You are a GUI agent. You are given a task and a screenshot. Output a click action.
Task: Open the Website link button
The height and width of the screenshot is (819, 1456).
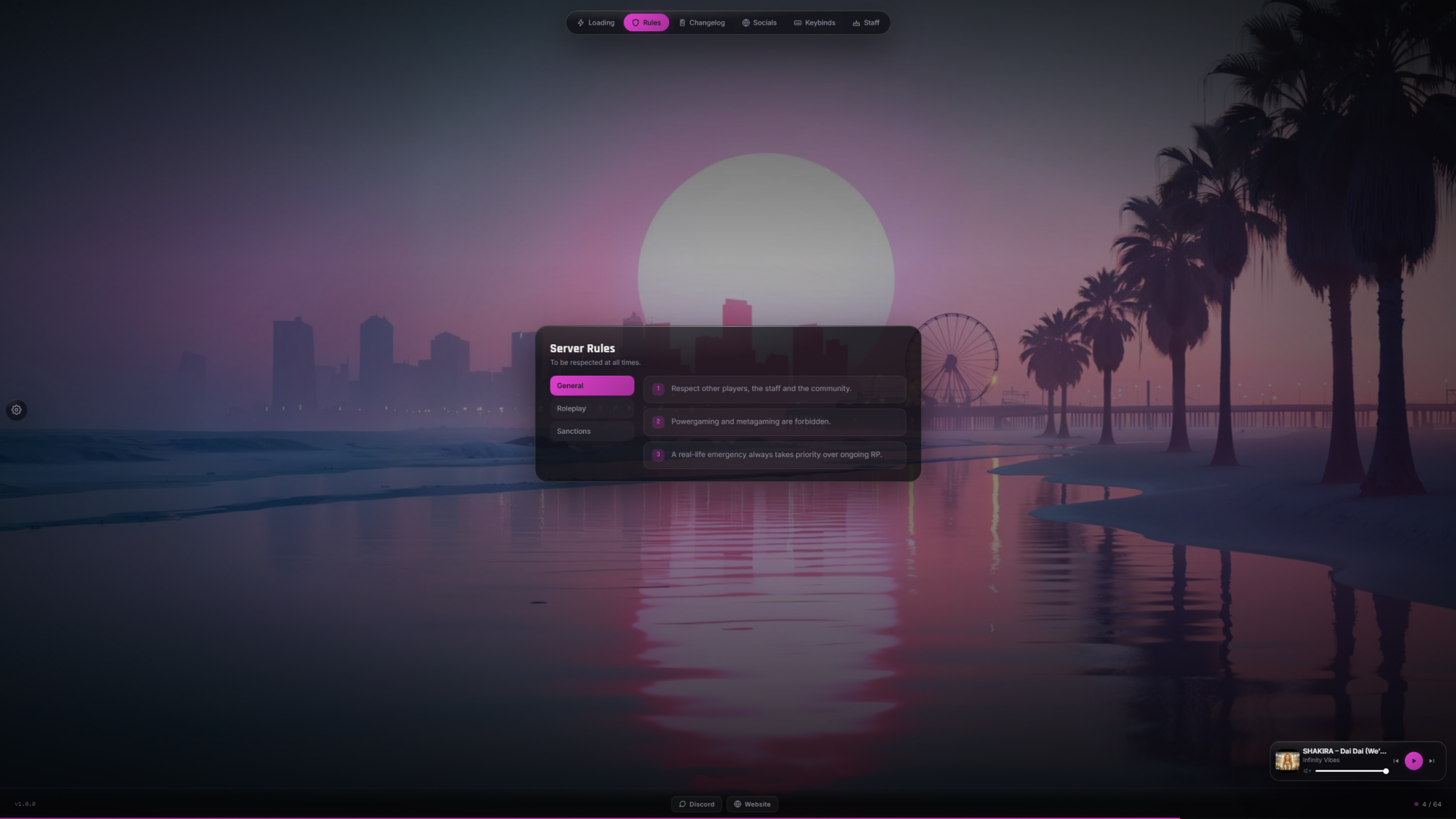pyautogui.click(x=752, y=804)
